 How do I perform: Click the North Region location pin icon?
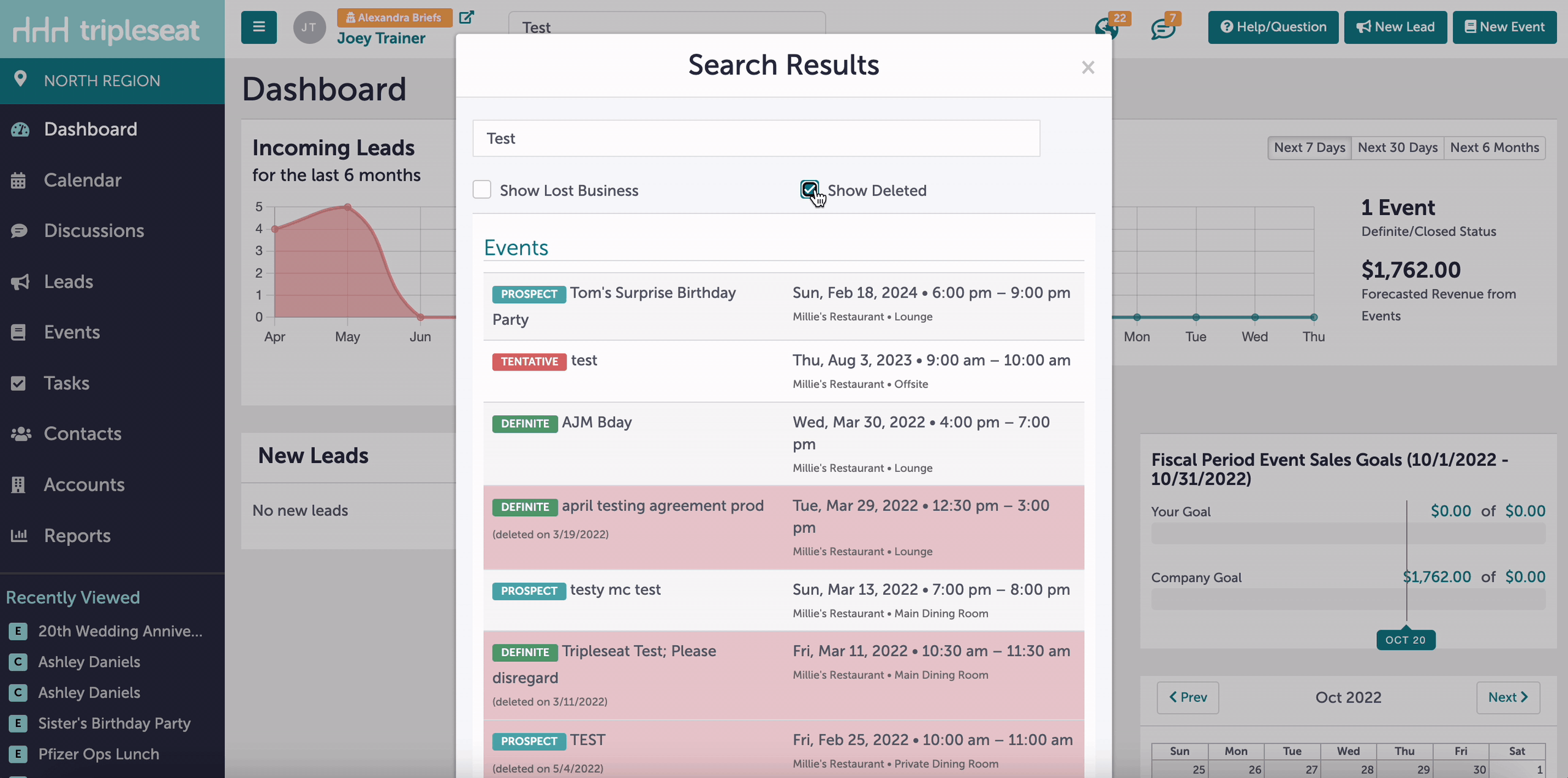(20, 80)
